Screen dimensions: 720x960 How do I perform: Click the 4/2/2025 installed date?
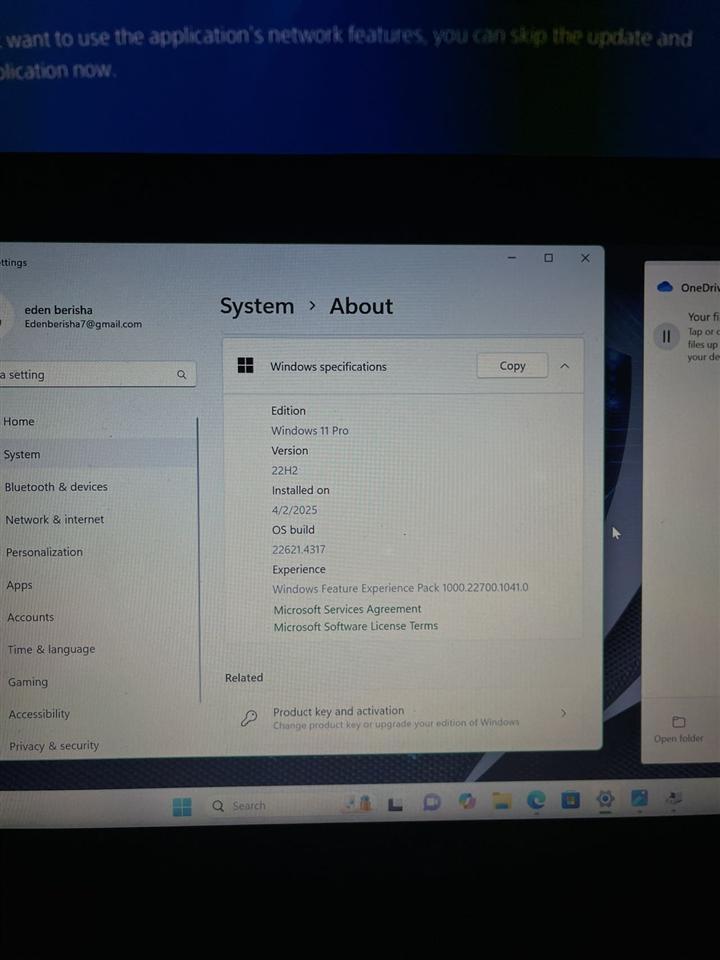pyautogui.click(x=294, y=510)
